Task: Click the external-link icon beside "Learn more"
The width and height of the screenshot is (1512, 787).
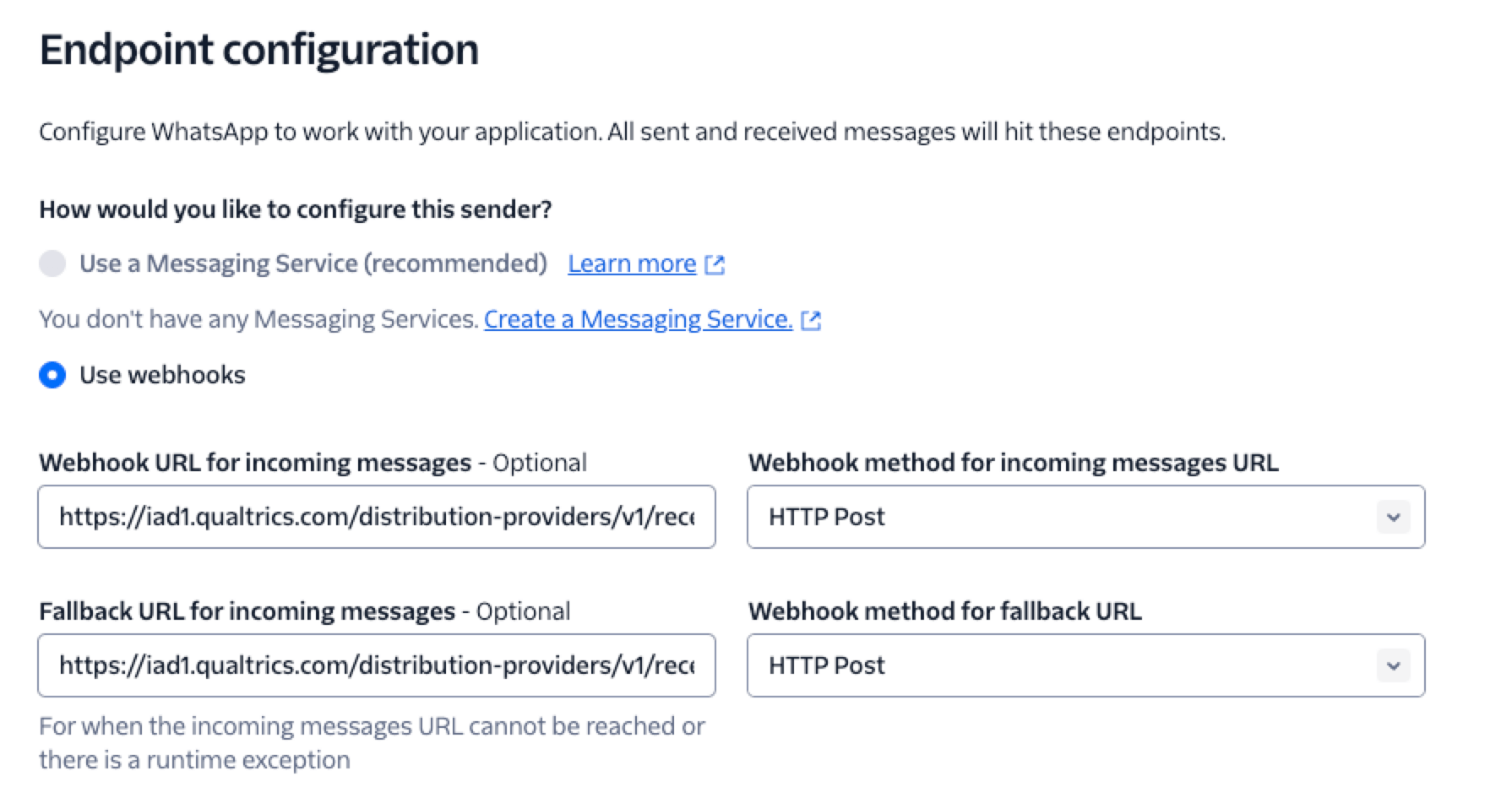Action: pos(716,263)
